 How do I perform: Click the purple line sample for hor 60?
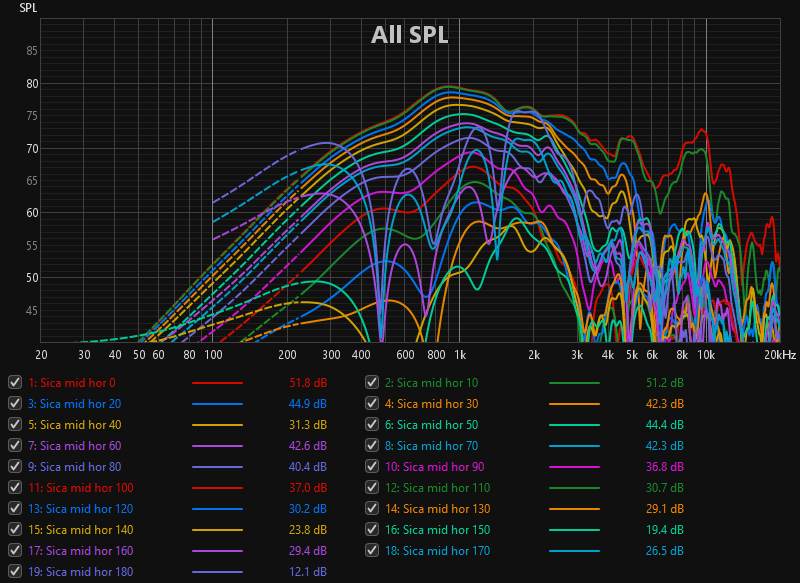(217, 446)
